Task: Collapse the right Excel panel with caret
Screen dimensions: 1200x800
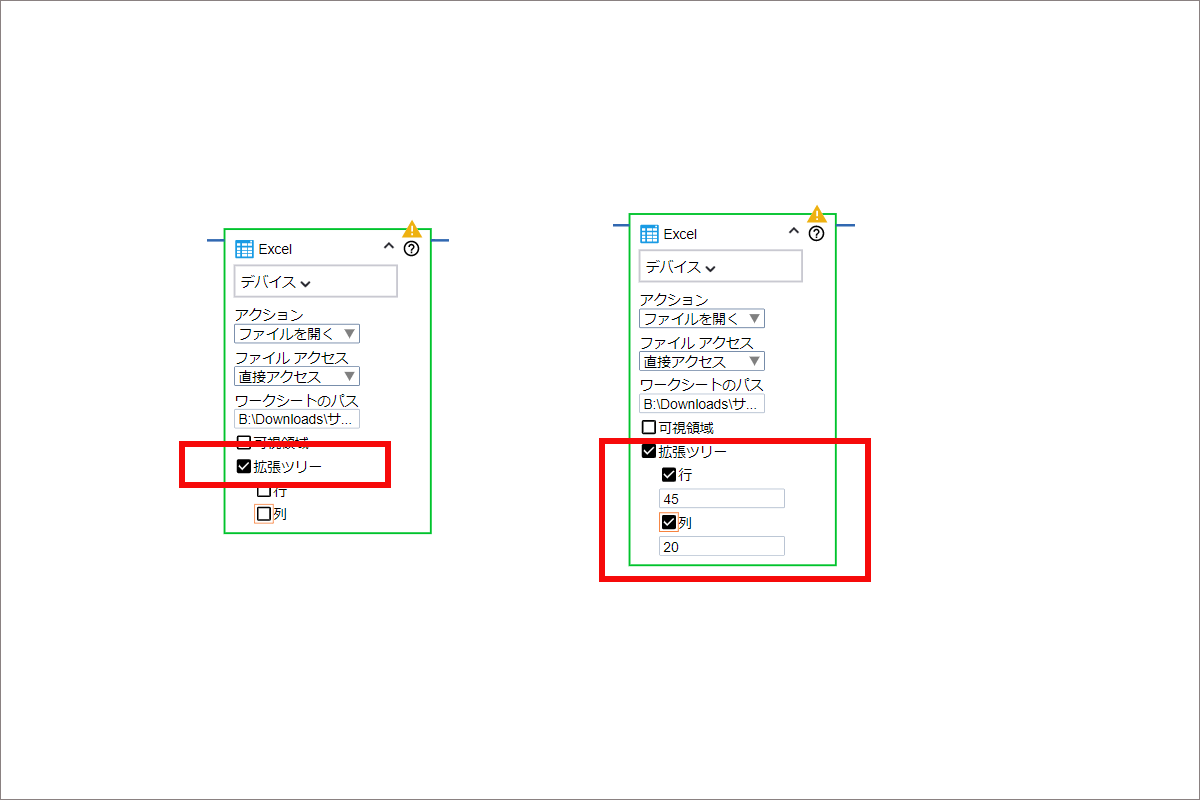Action: point(794,231)
